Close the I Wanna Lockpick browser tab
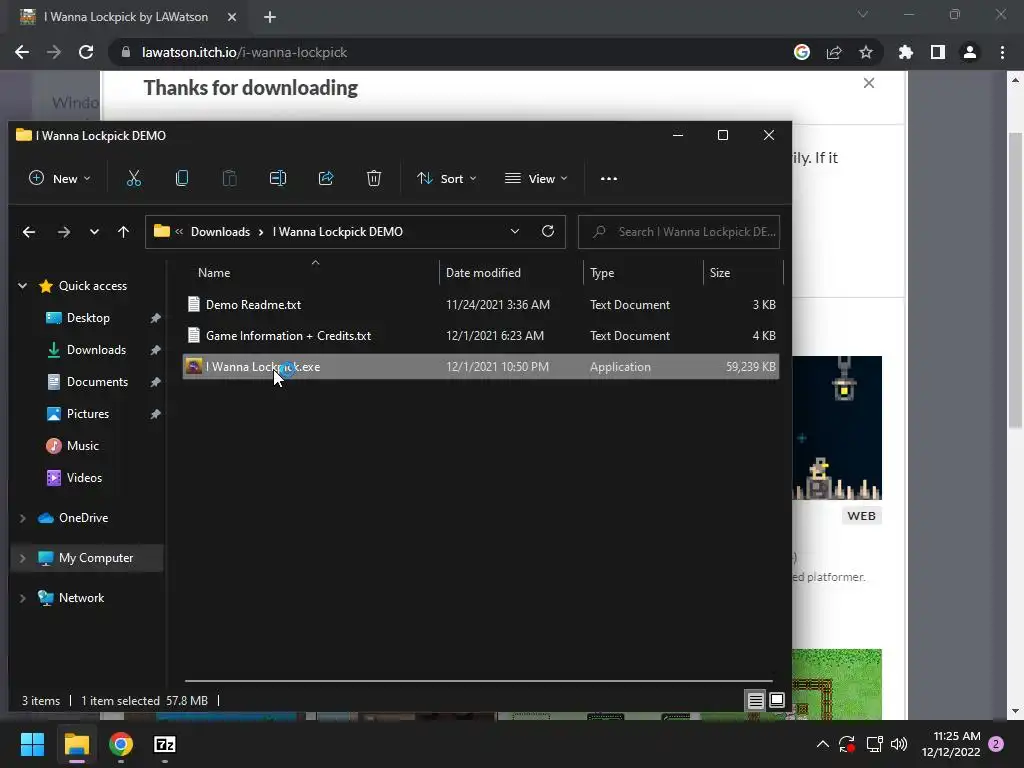The image size is (1024, 768). click(x=231, y=17)
